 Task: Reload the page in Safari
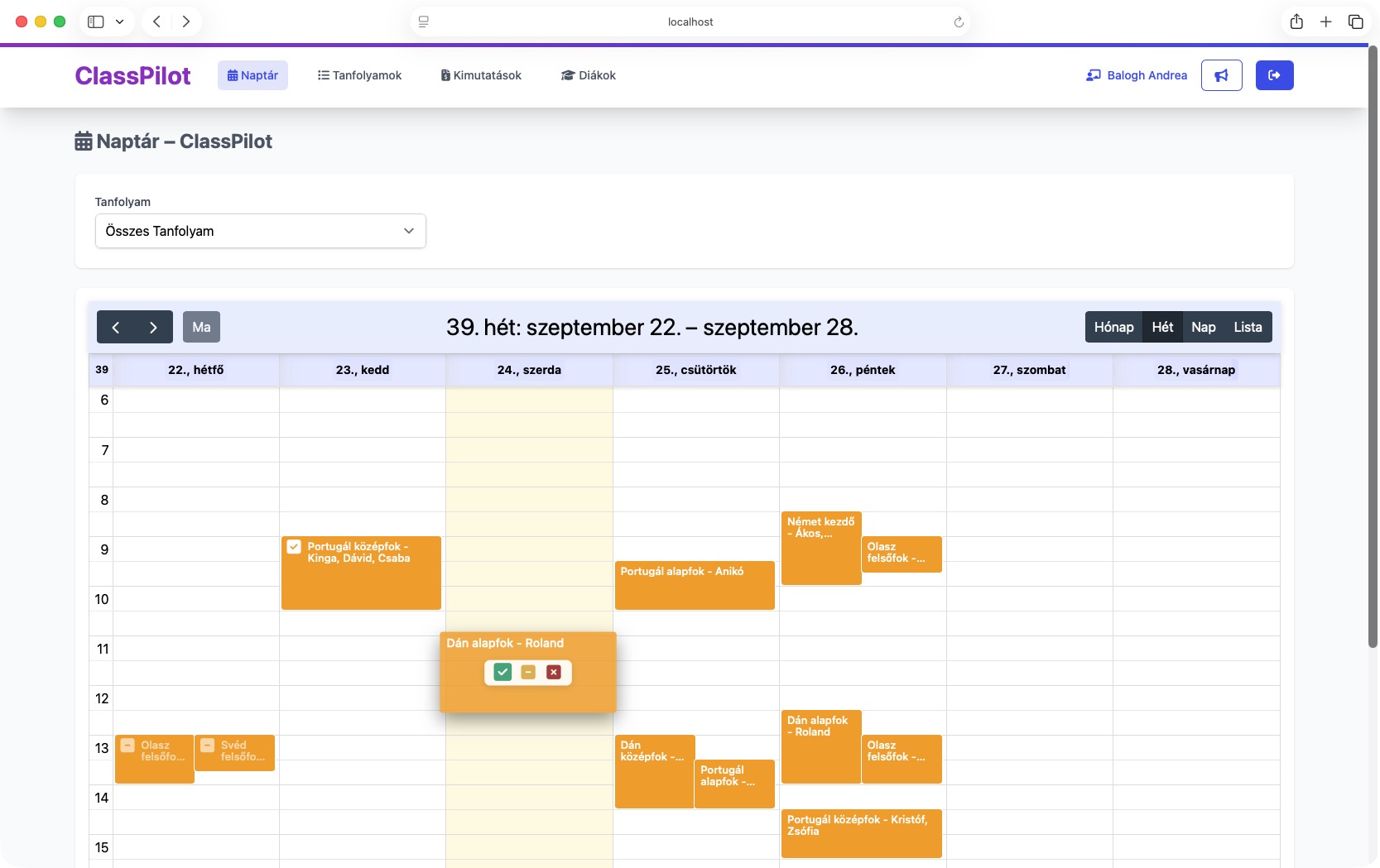[x=959, y=22]
